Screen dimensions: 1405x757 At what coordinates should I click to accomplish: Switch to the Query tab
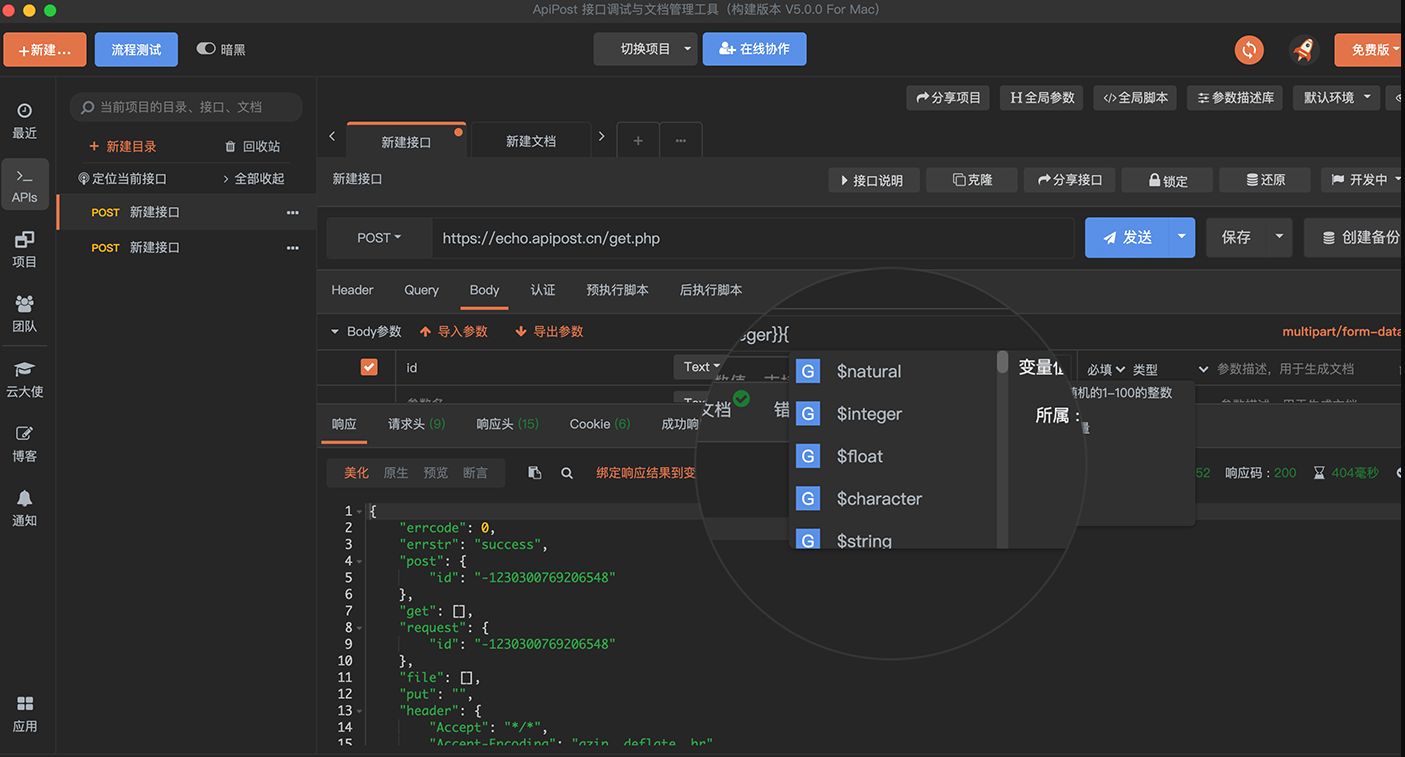pyautogui.click(x=421, y=290)
